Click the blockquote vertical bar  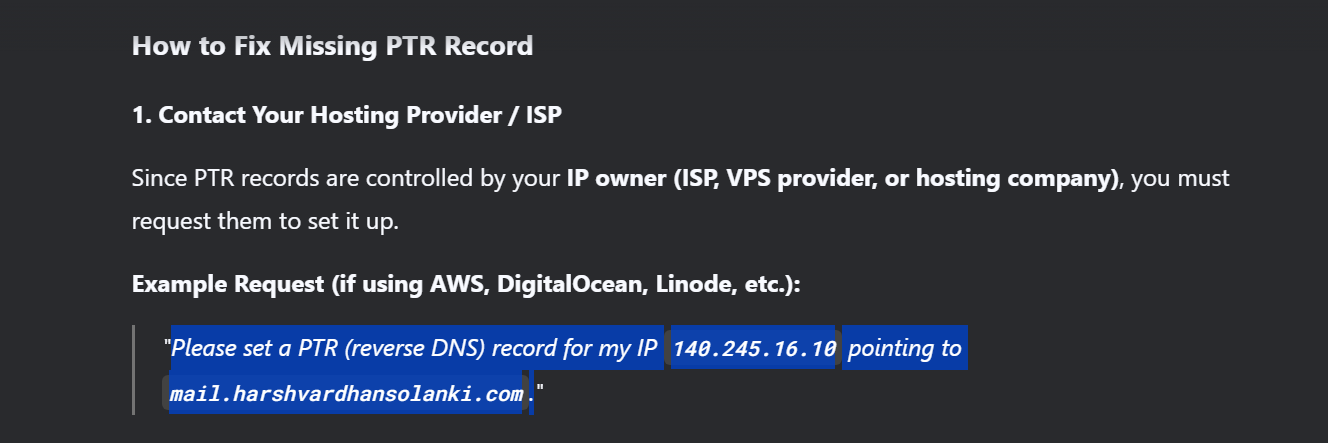tap(133, 369)
